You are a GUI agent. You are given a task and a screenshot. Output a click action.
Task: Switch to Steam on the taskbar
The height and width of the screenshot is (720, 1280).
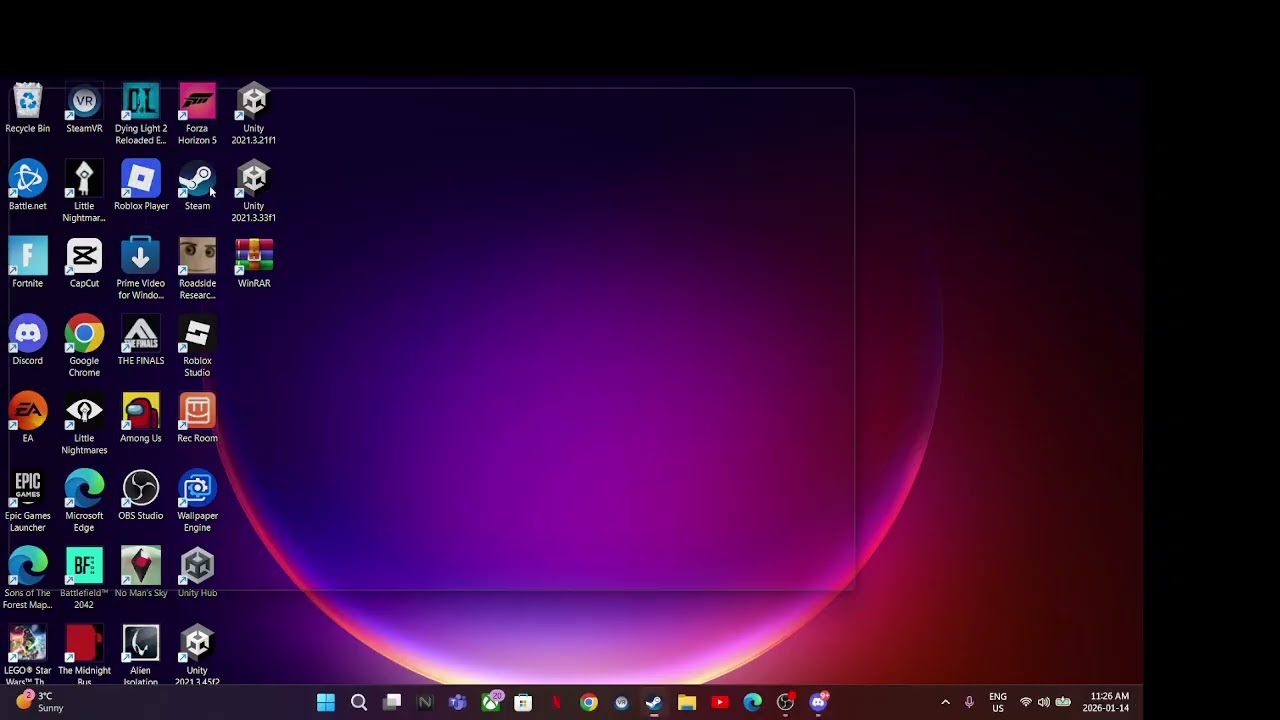654,703
